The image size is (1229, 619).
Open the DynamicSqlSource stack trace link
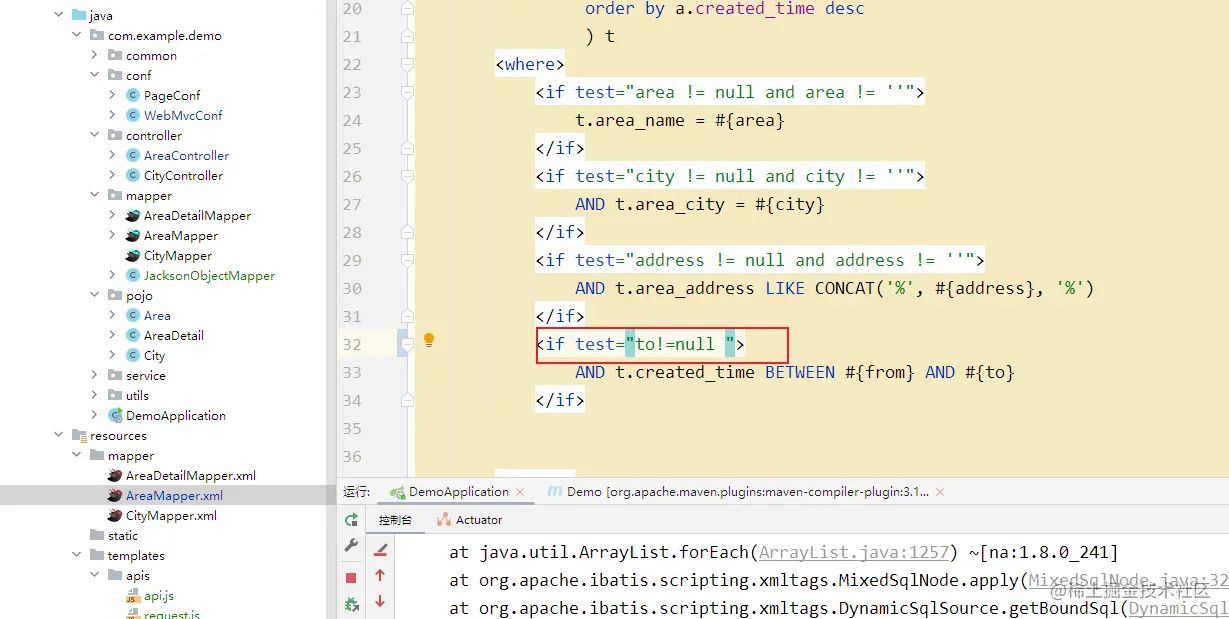click(x=1178, y=608)
